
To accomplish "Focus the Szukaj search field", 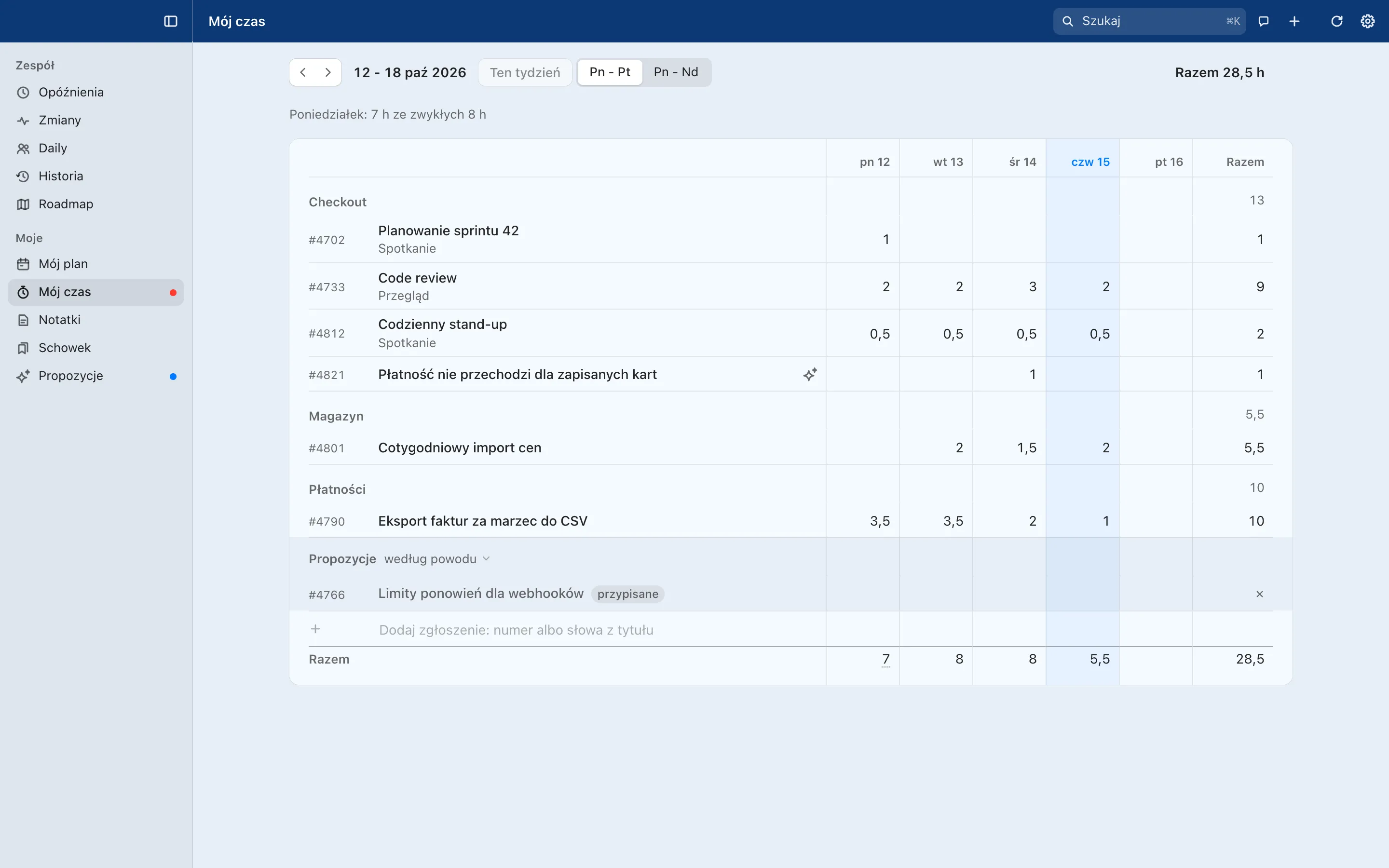I will click(1149, 21).
